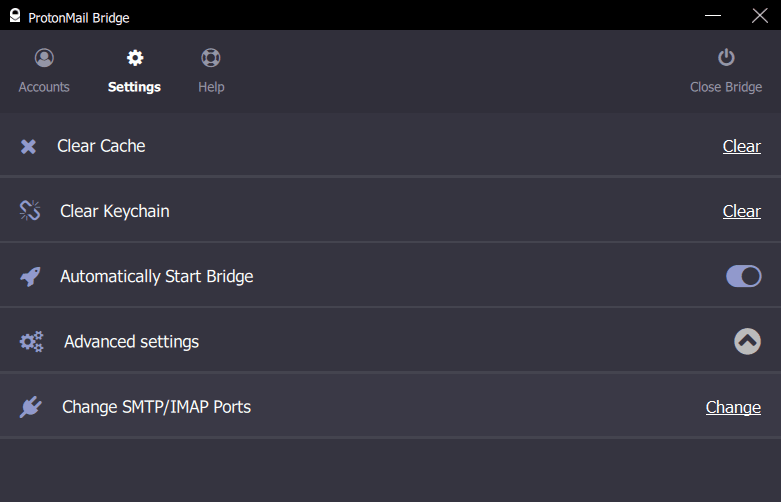Viewport: 781px width, 502px height.
Task: Click the Clear Cache X icon
Action: coord(28,146)
